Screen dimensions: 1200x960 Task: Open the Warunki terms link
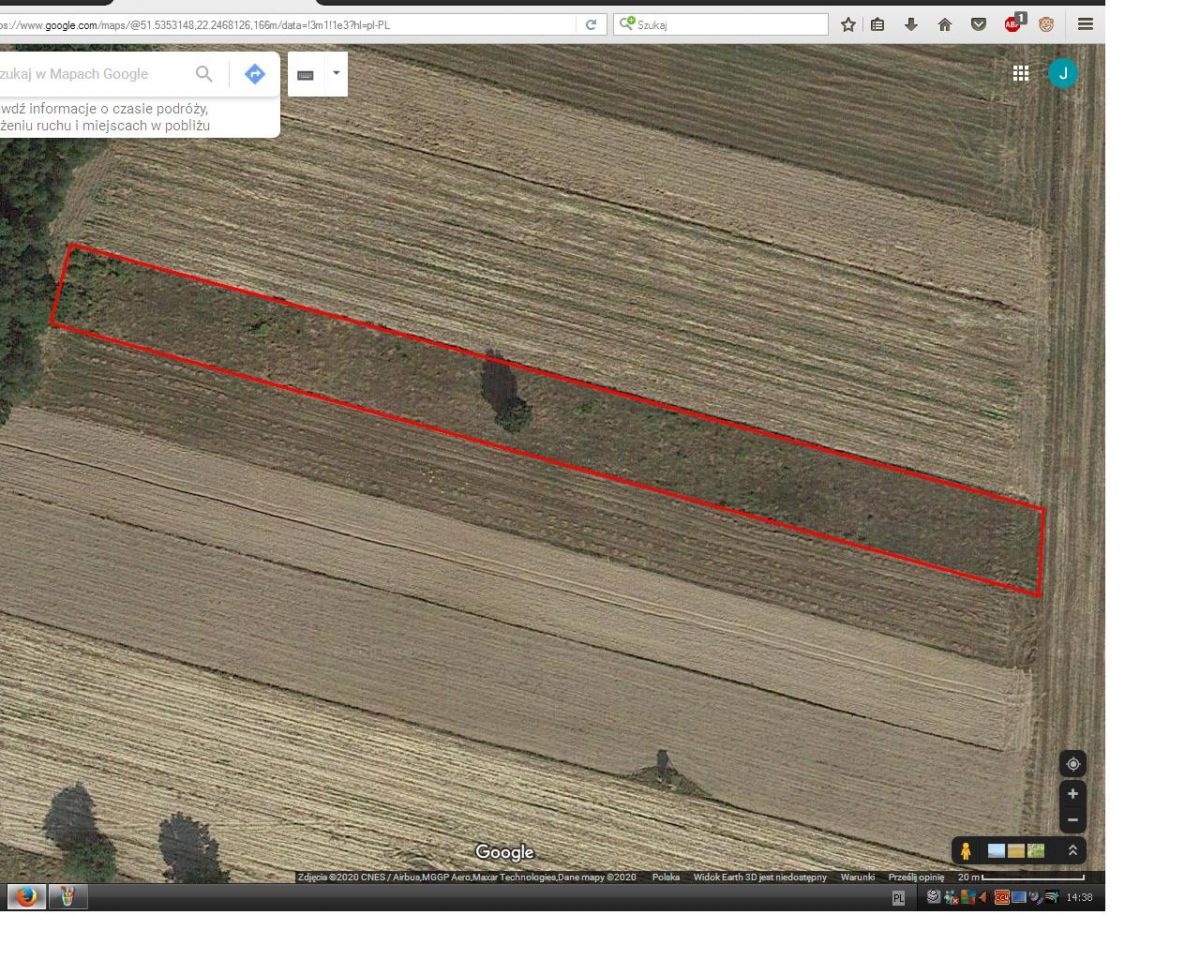click(858, 877)
